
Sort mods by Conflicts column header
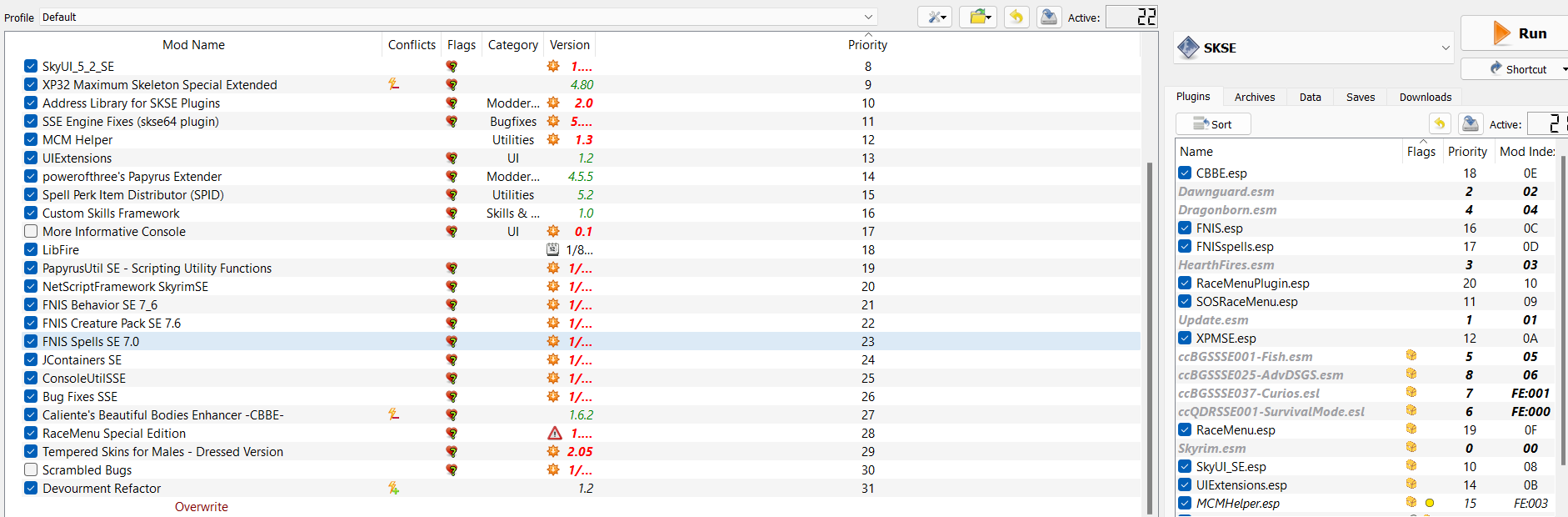(x=412, y=45)
